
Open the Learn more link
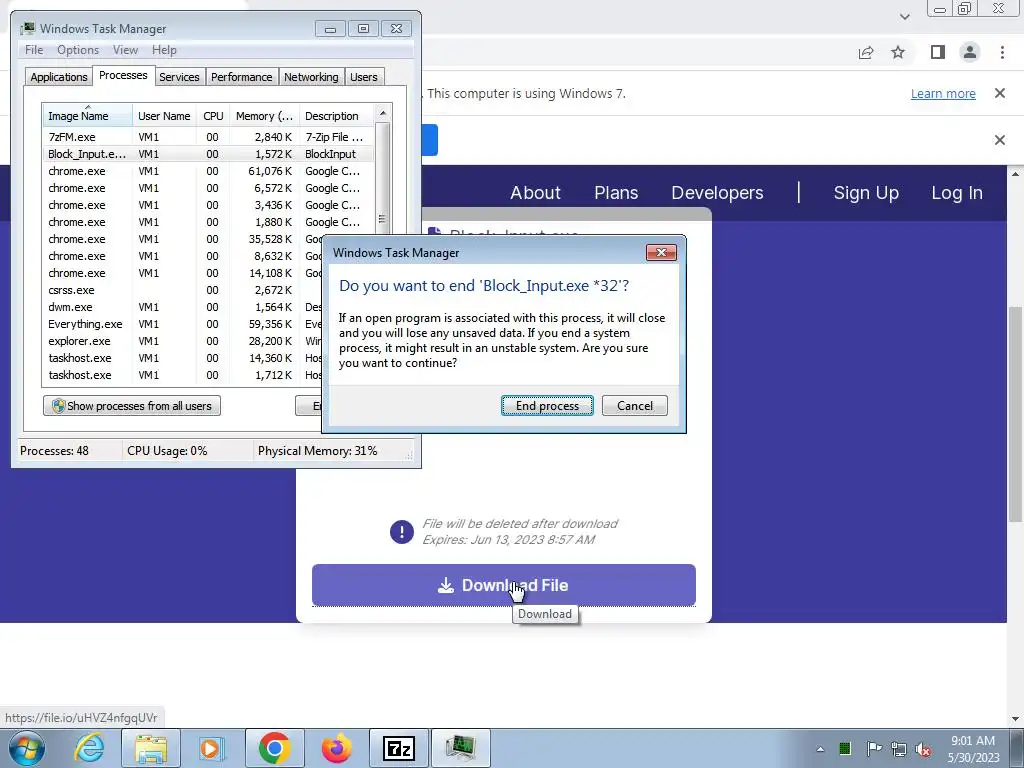[x=943, y=93]
